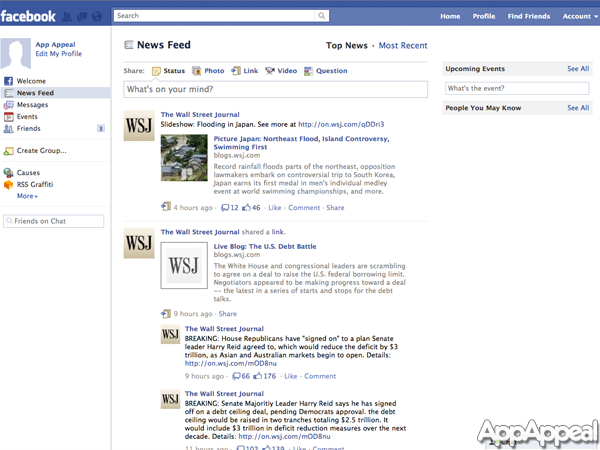The height and width of the screenshot is (450, 600).
Task: Open notifications globe icon in top bar
Action: coord(97,16)
